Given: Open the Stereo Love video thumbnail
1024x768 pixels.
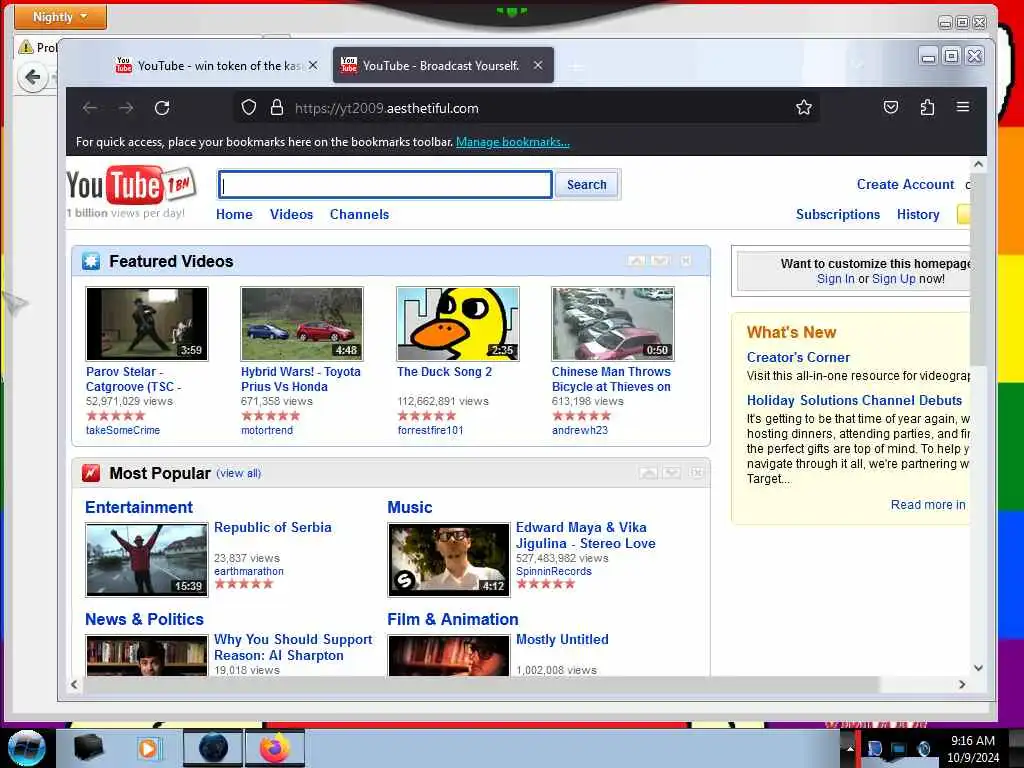Looking at the screenshot, I should pos(449,560).
